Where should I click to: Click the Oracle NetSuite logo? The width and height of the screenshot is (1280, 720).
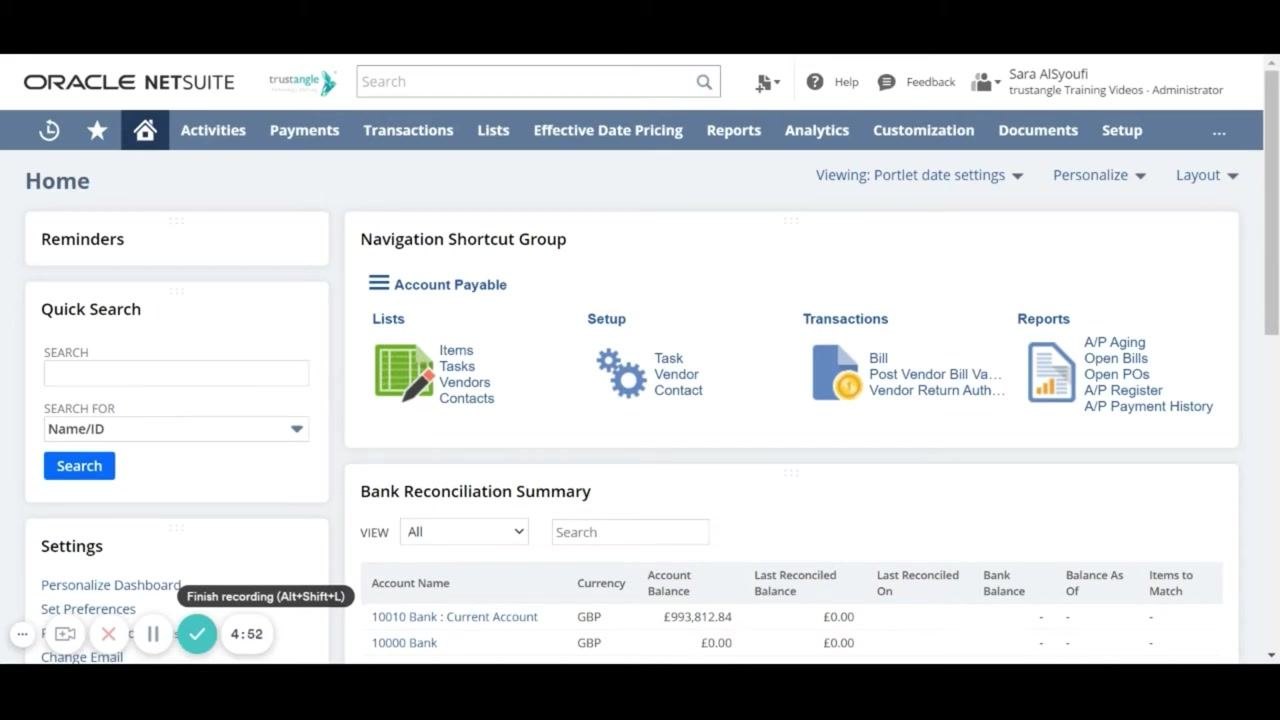click(x=129, y=82)
